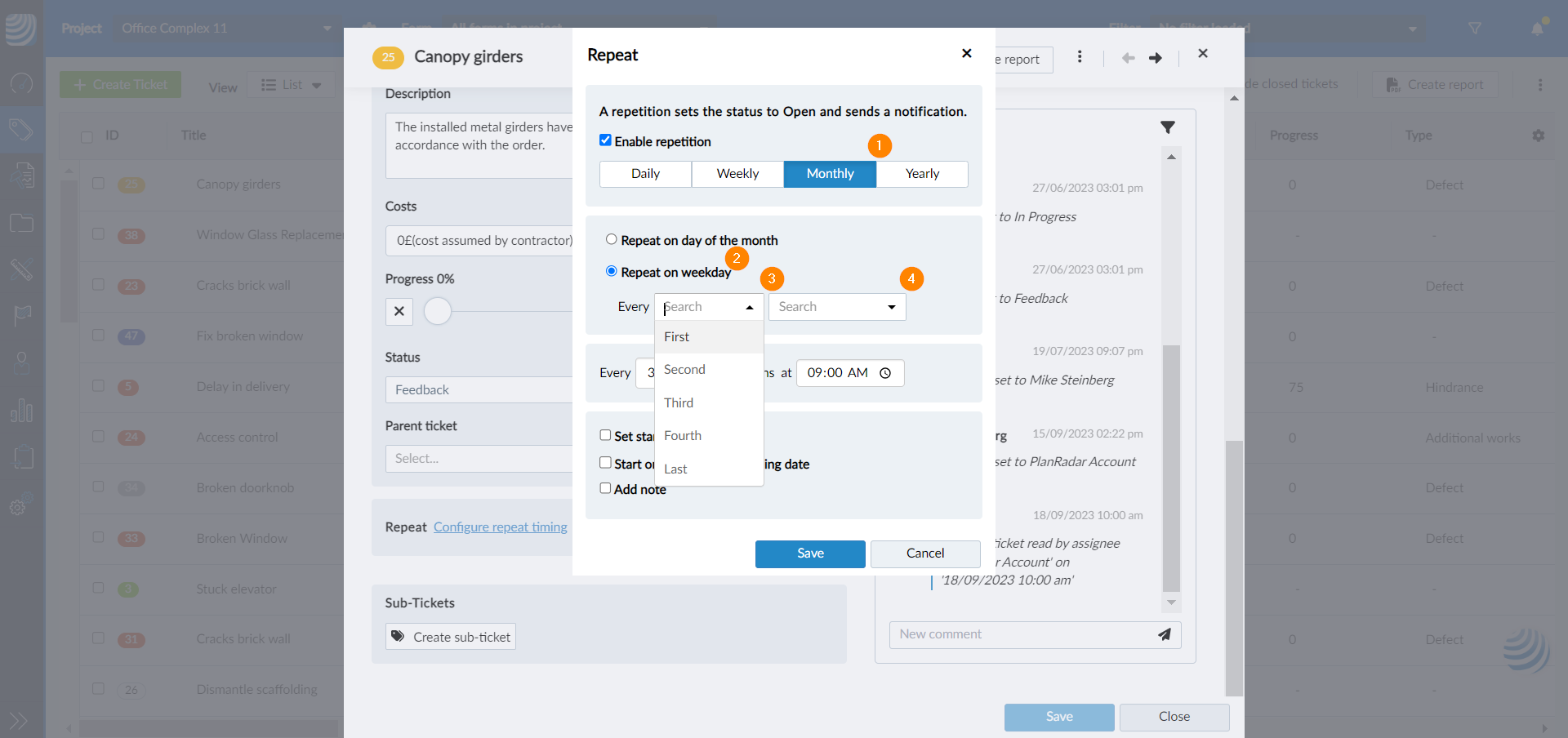
Task: Reset progress with the X icon button
Action: [399, 311]
